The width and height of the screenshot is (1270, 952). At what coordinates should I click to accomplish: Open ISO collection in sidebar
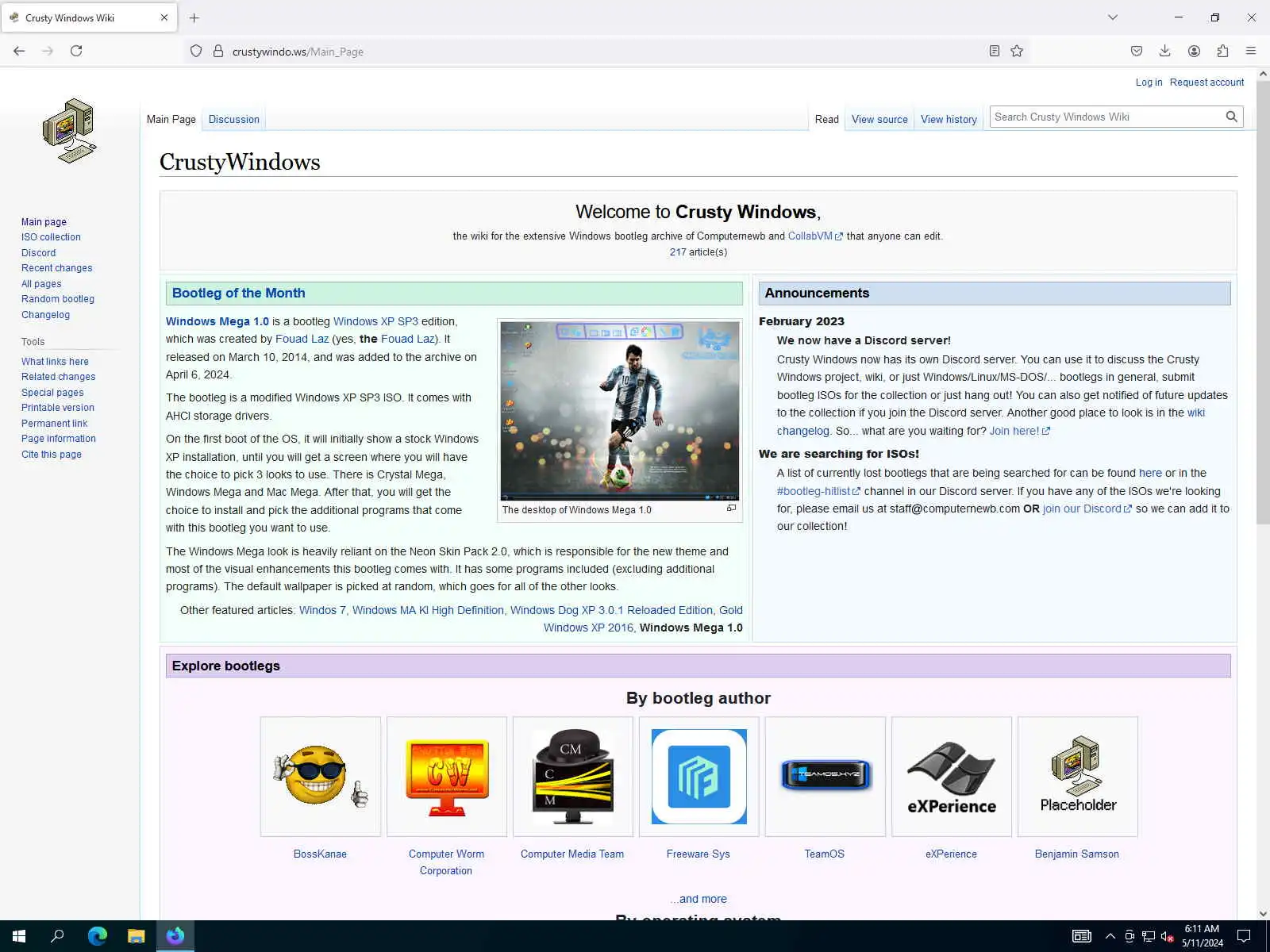click(51, 237)
